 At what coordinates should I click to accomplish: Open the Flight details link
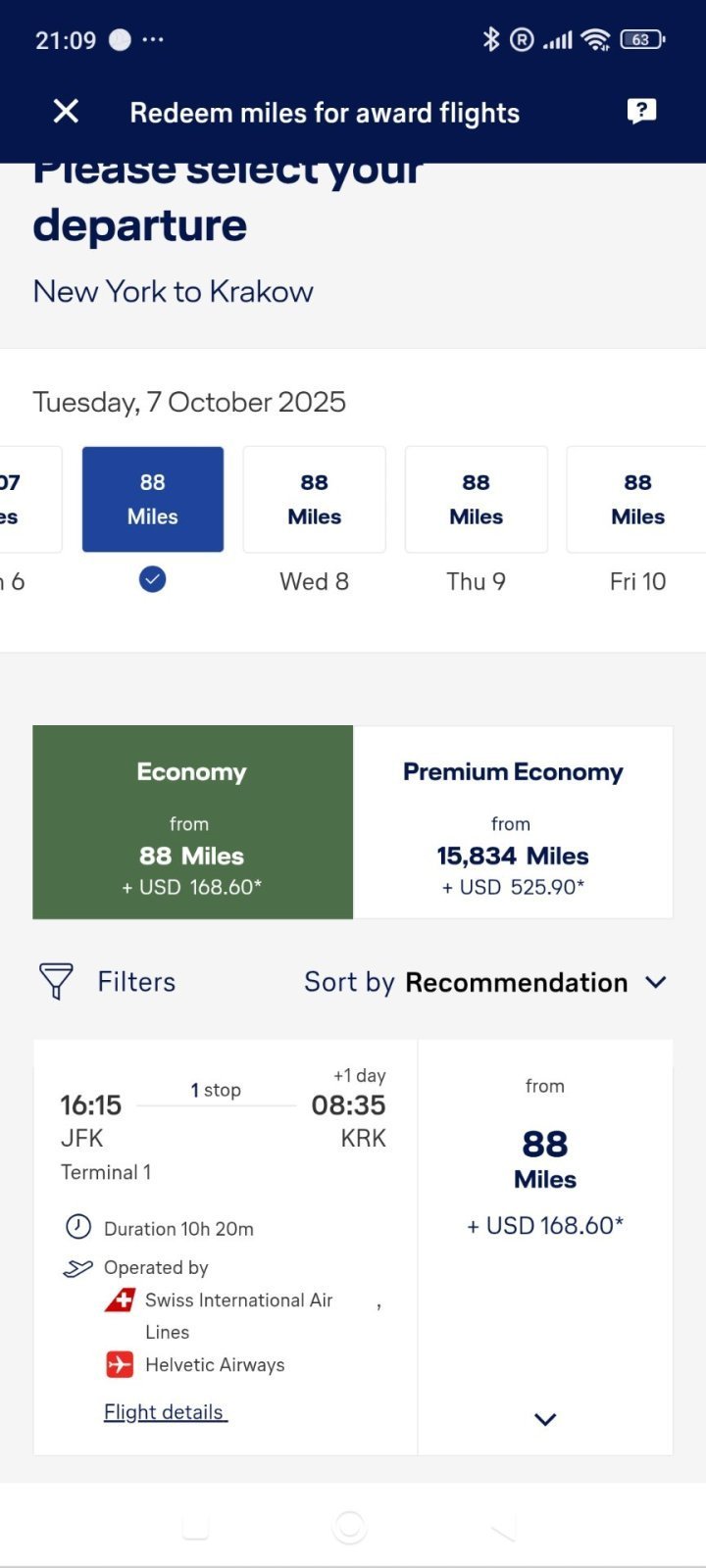click(165, 1412)
